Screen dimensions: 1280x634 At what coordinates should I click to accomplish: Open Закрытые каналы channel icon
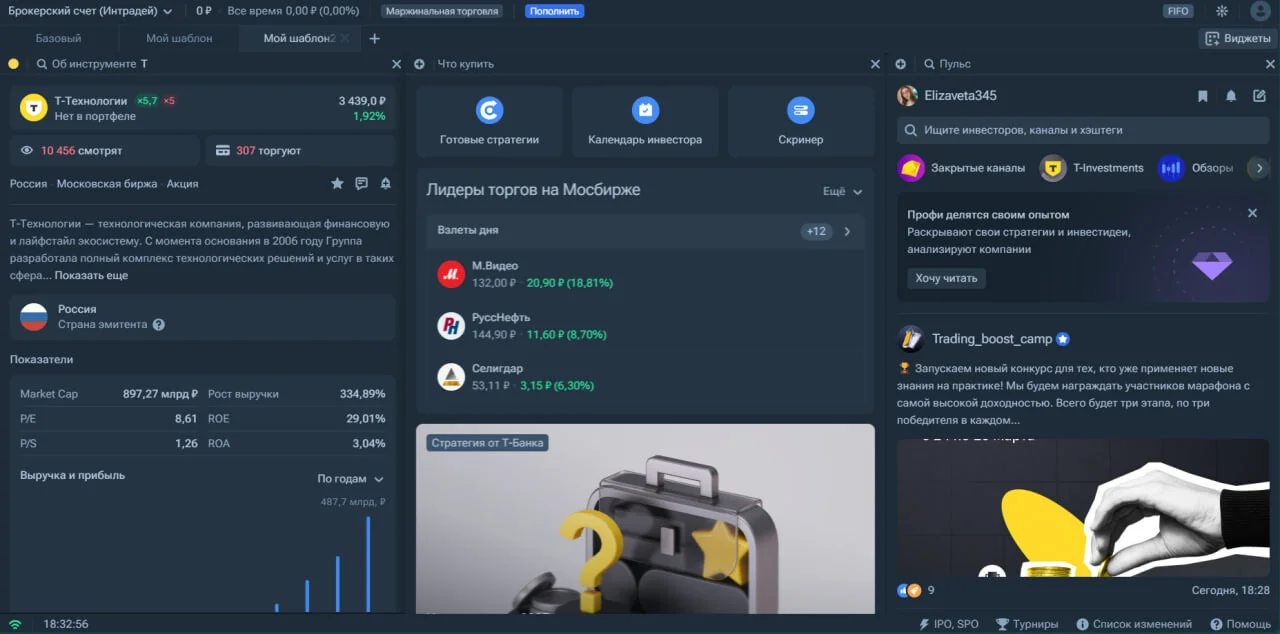[911, 168]
